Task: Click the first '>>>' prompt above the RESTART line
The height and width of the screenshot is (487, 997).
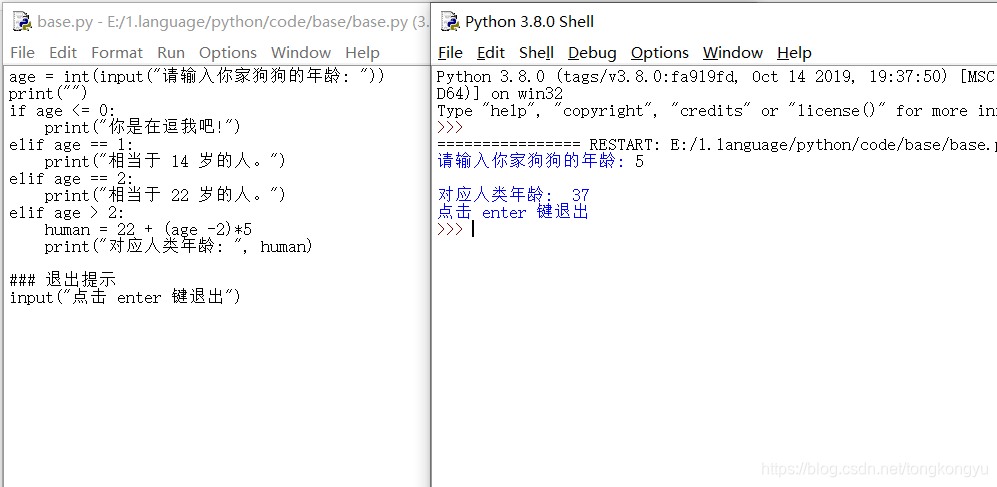Action: click(x=450, y=128)
